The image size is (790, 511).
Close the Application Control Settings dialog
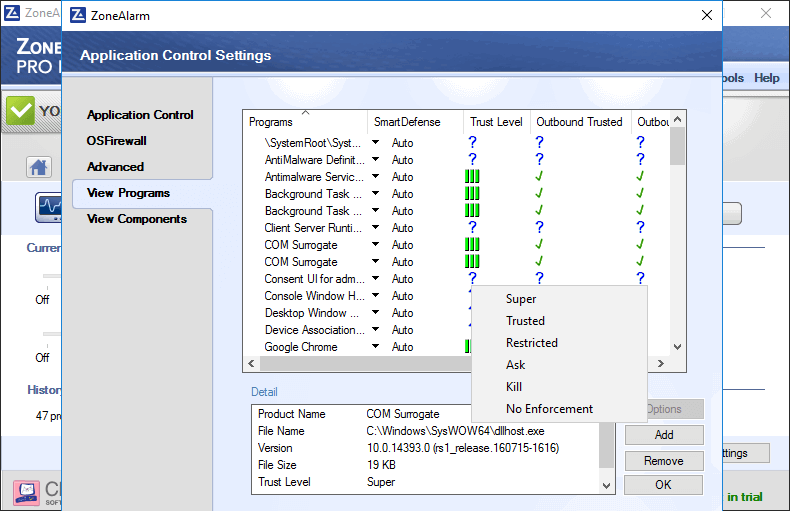(707, 15)
